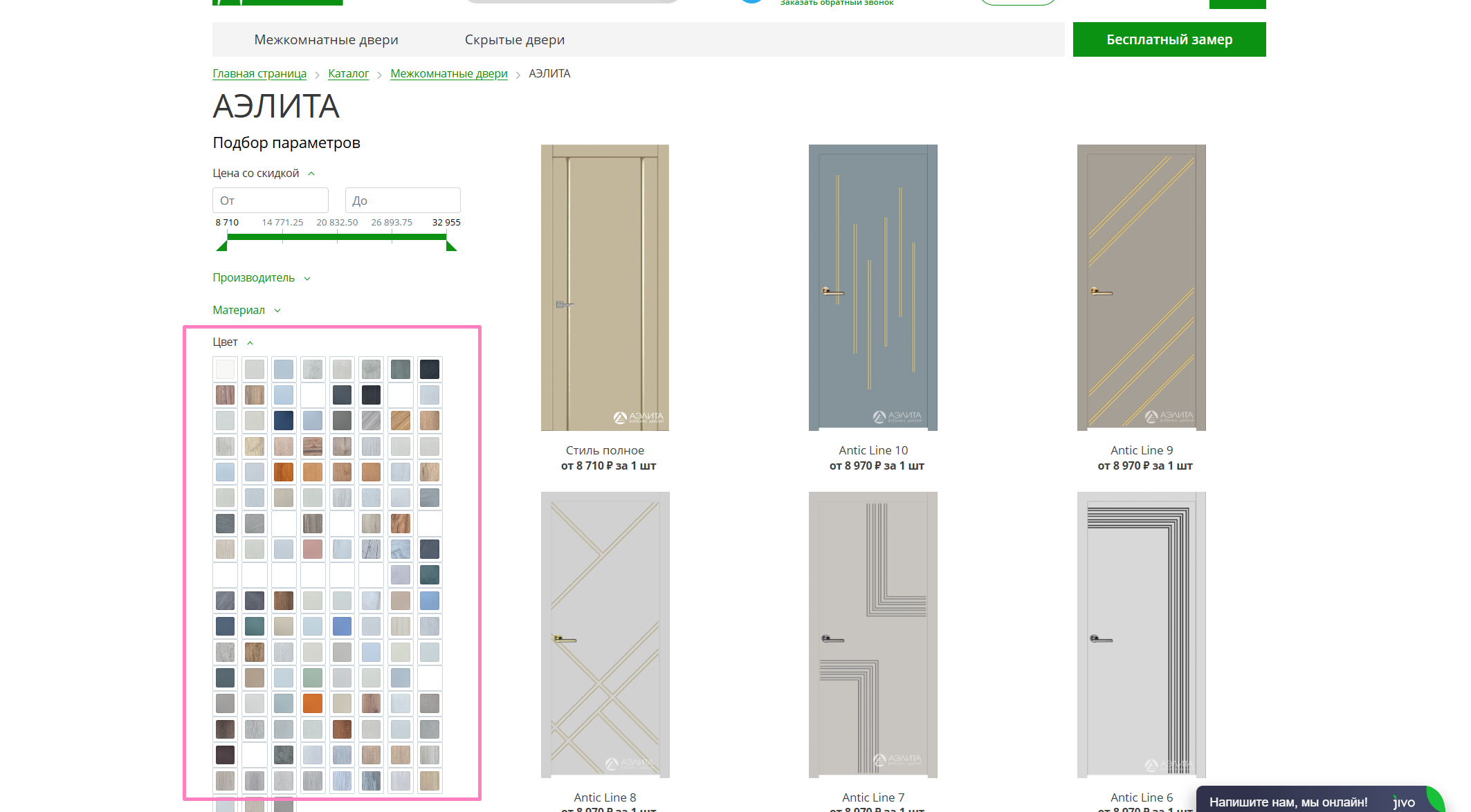The width and height of the screenshot is (1471, 812).
Task: Click the price under Antic Line 10
Action: click(x=877, y=465)
